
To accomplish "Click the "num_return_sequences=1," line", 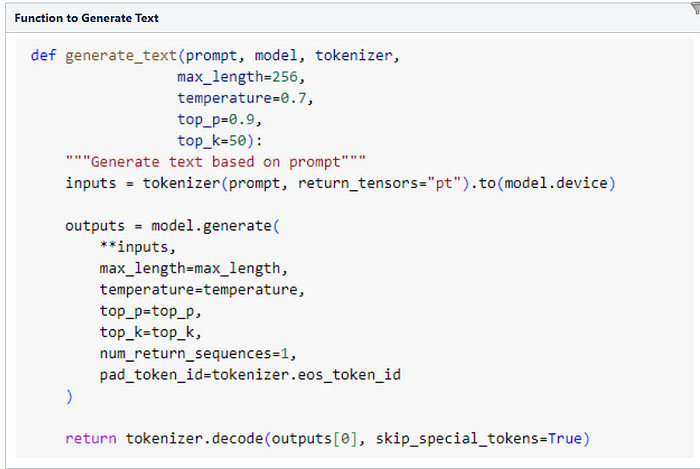I will (x=198, y=354).
